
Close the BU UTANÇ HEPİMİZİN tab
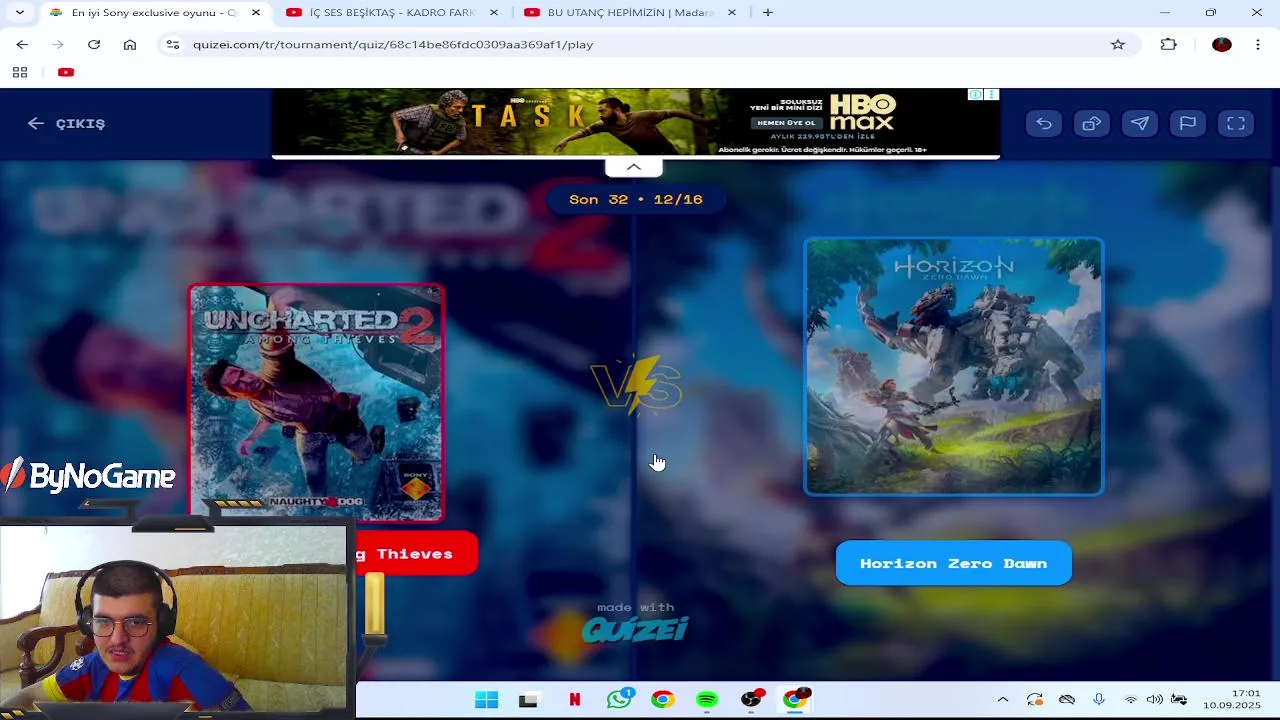tap(732, 12)
